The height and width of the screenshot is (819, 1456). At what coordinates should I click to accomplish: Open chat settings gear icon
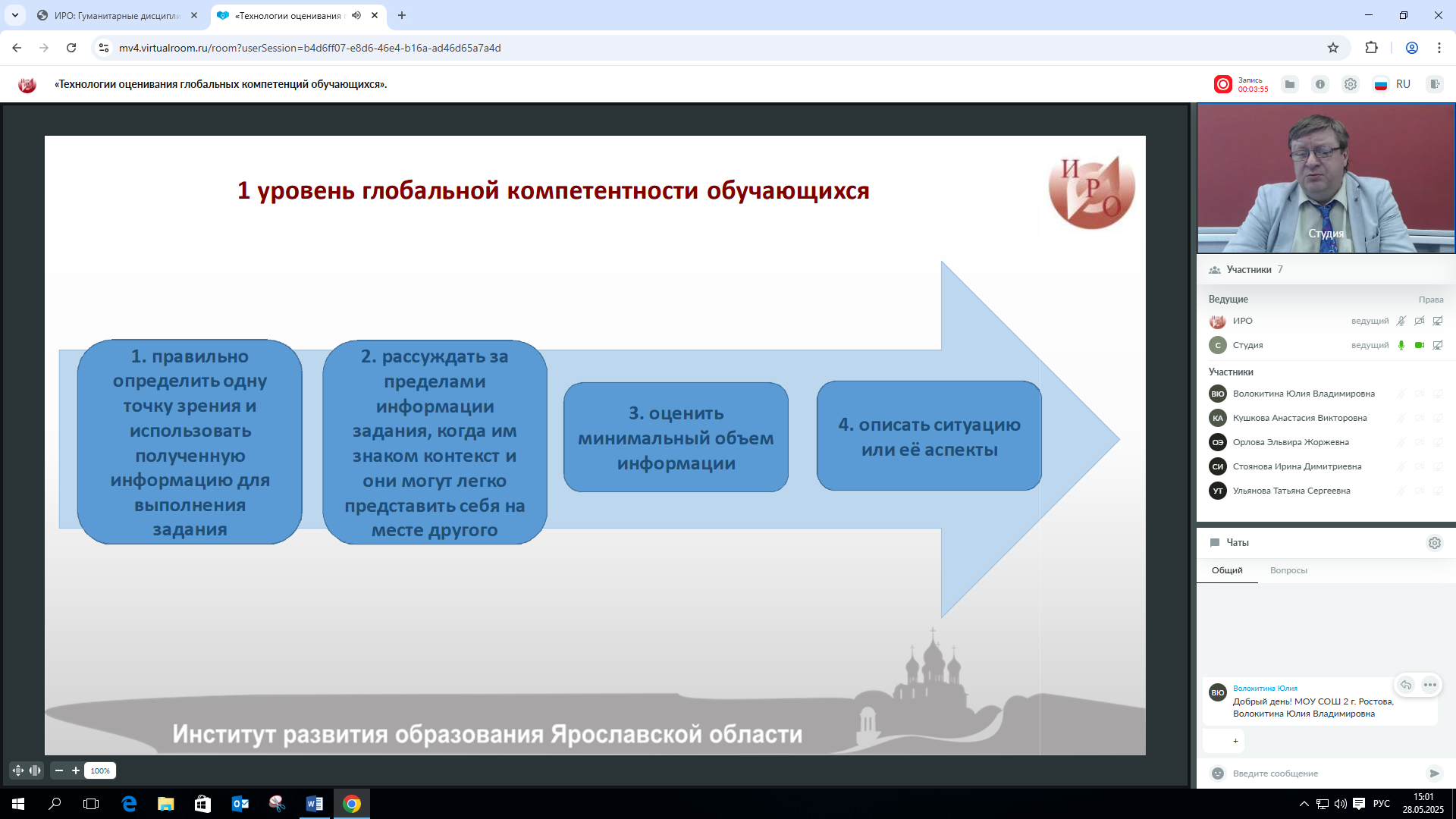1434,543
